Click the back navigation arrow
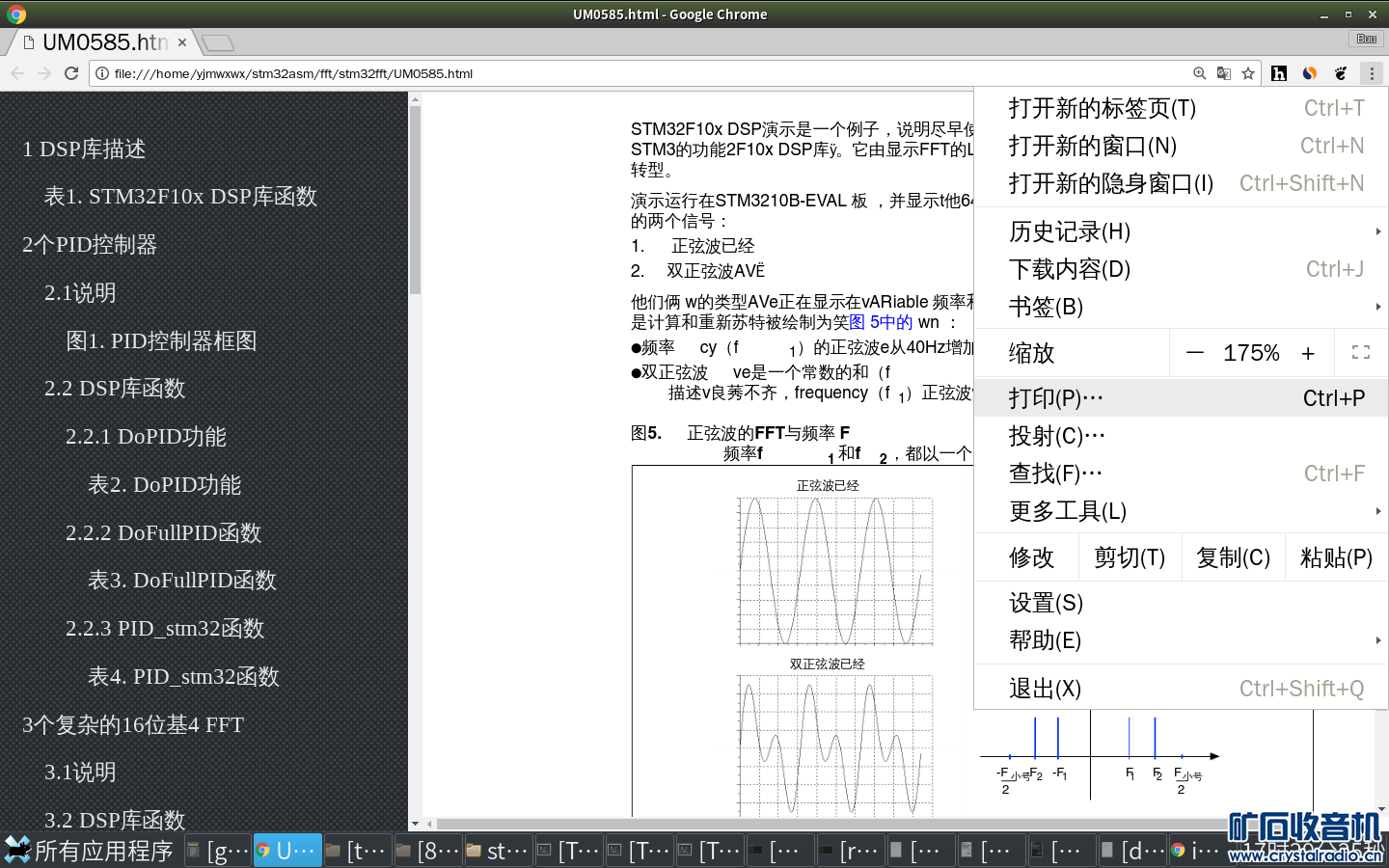Screen dimensions: 1389x868 pyautogui.click(x=17, y=73)
